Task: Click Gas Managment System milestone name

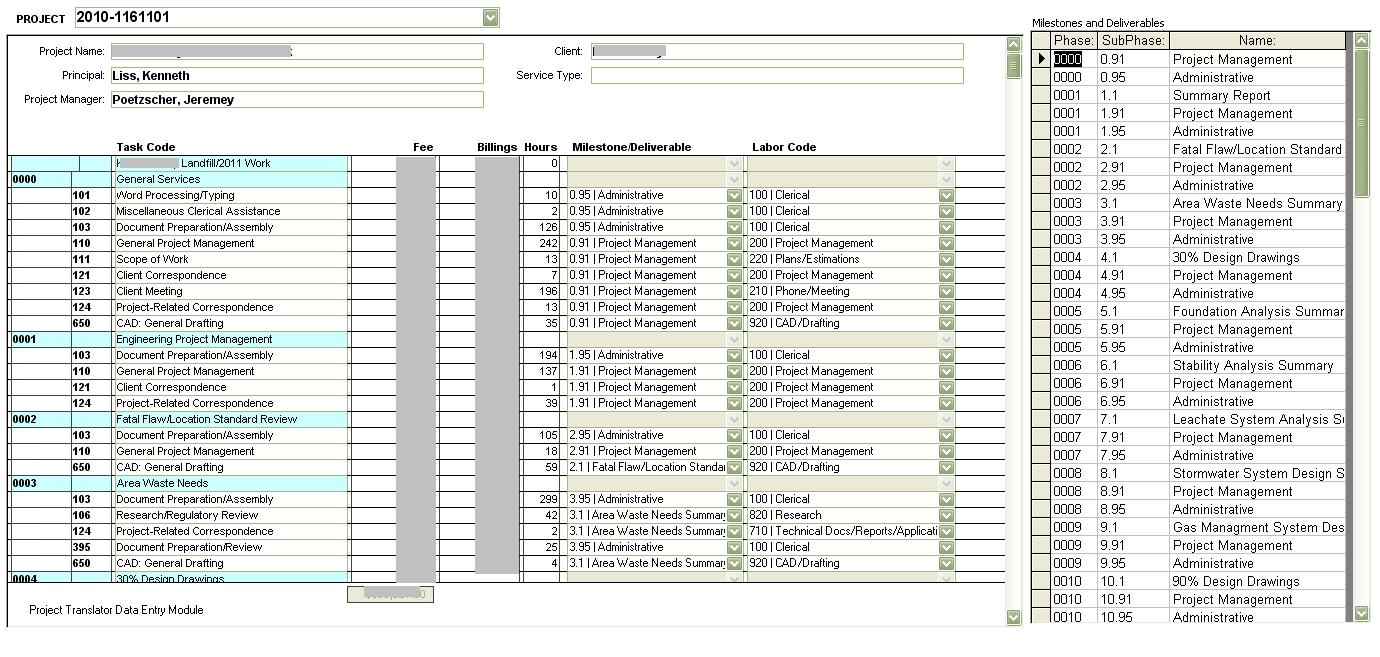Action: point(1257,527)
